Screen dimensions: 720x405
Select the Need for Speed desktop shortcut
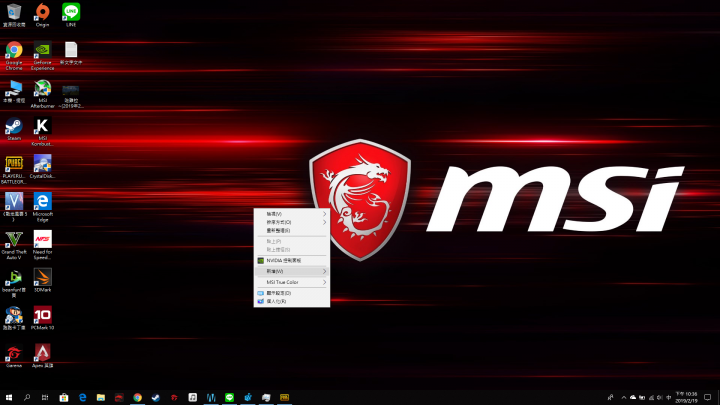(42, 245)
